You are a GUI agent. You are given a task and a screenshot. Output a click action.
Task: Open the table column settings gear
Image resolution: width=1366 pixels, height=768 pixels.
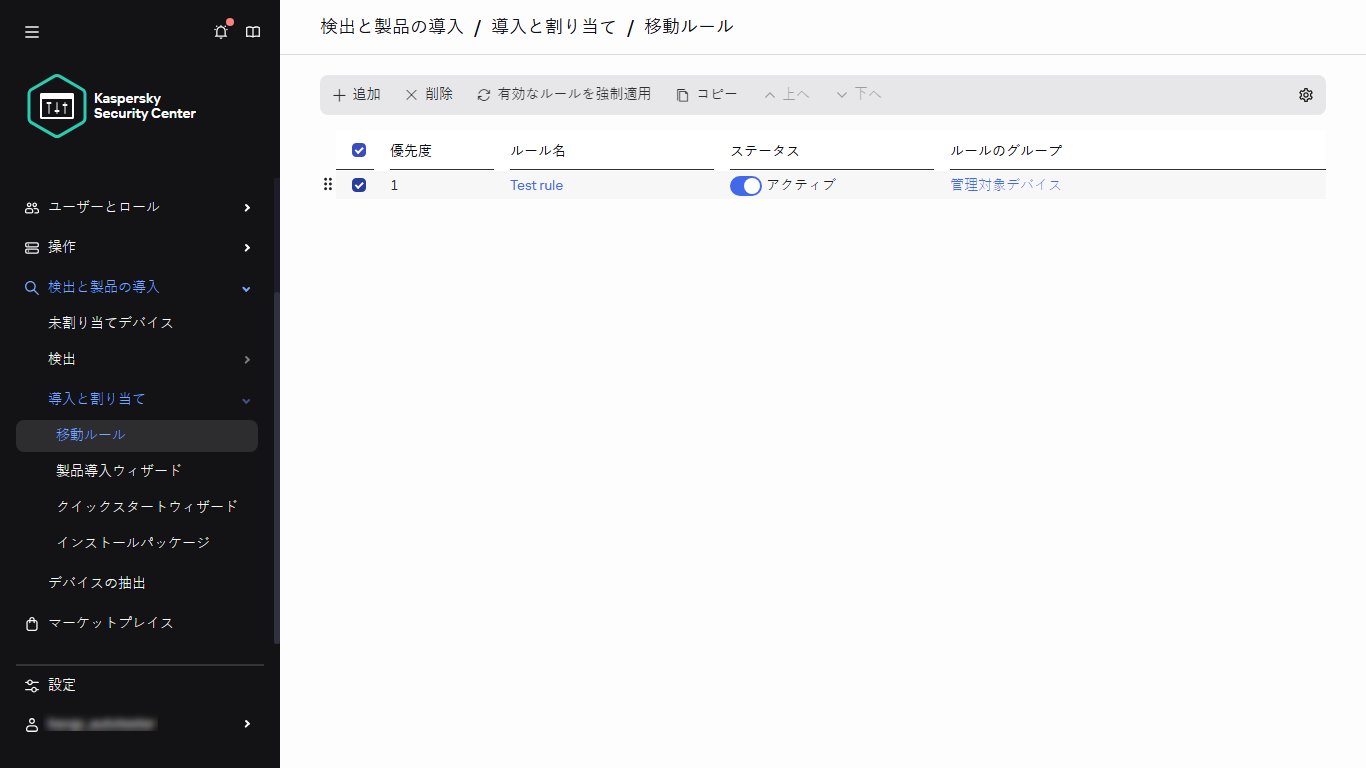pos(1305,94)
